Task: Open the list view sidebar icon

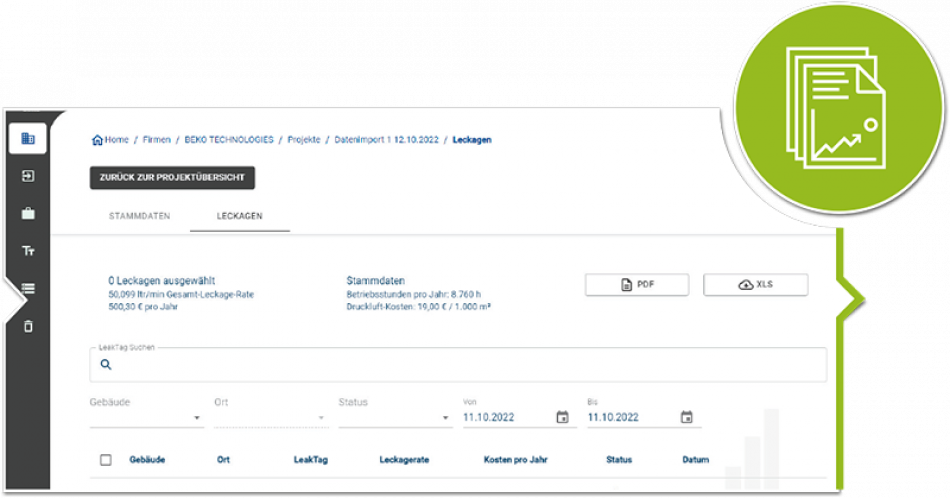Action: tap(28, 288)
